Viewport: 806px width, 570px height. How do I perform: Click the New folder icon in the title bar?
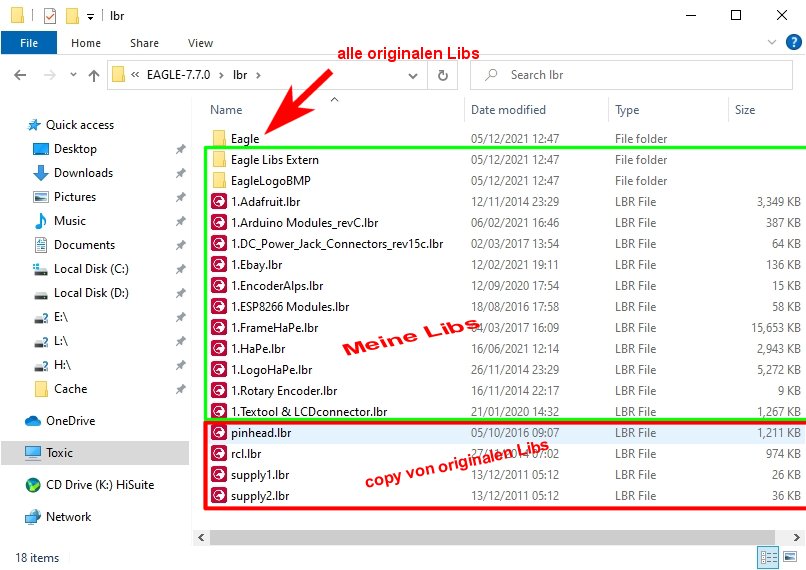pyautogui.click(x=72, y=16)
